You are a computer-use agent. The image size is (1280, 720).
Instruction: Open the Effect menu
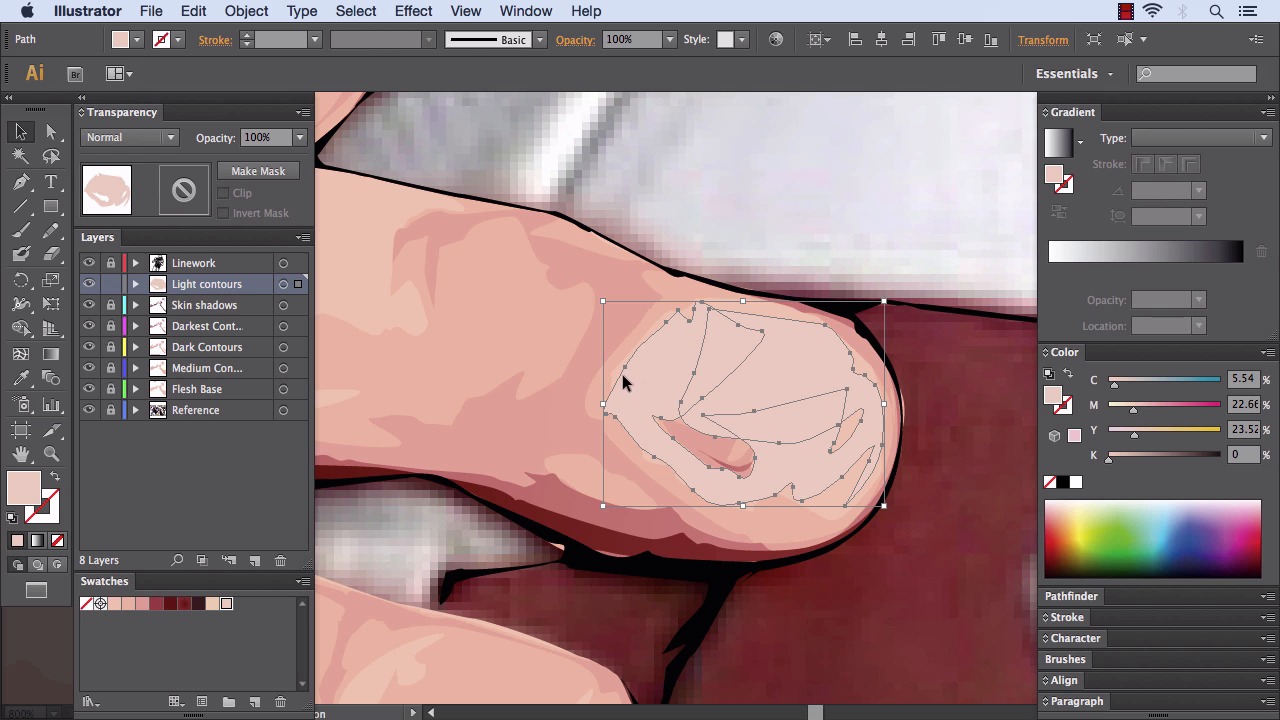[x=413, y=11]
